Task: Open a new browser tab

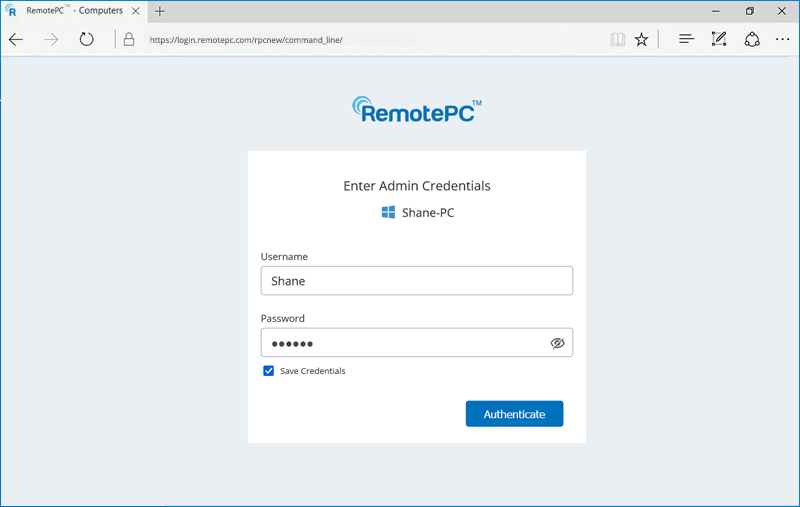Action: coord(160,11)
